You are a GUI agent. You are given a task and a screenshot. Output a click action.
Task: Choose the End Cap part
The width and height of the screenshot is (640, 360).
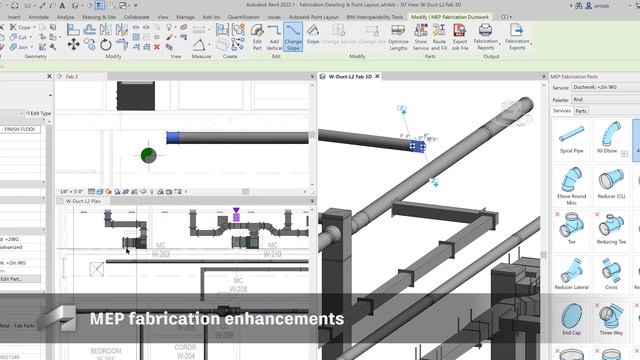(x=571, y=319)
